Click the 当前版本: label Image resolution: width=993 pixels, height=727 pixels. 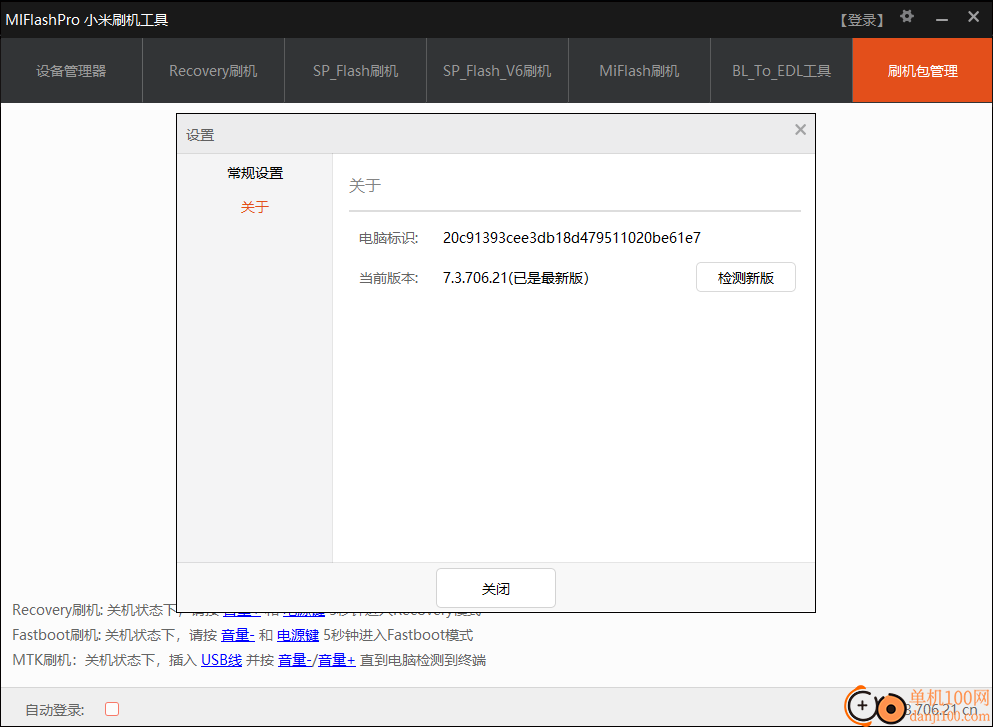(x=389, y=278)
